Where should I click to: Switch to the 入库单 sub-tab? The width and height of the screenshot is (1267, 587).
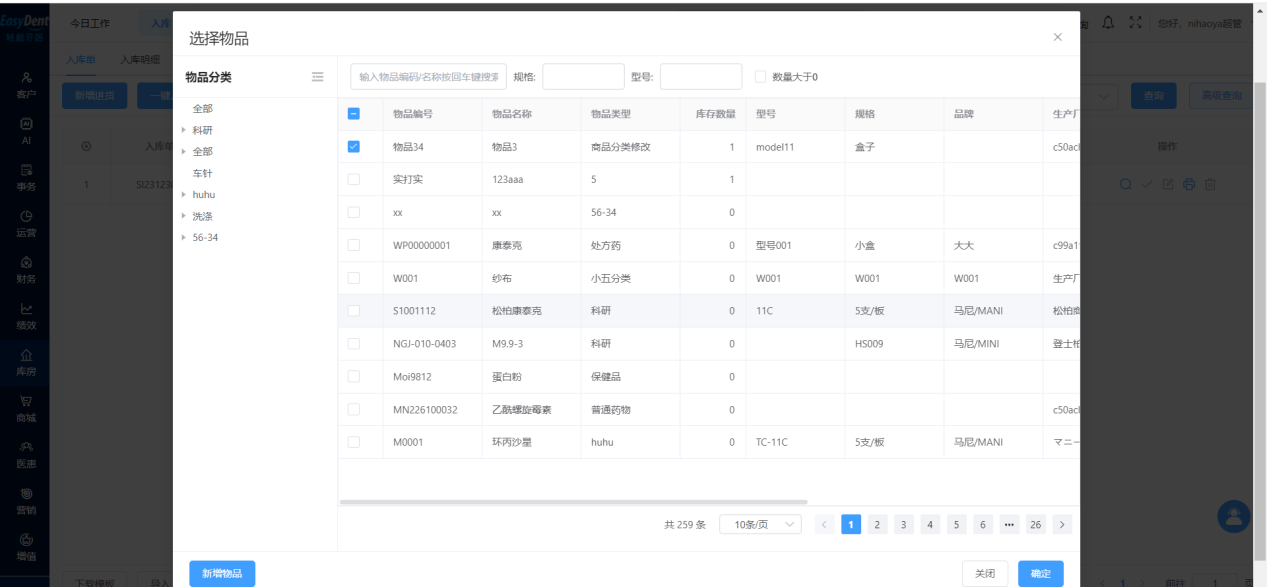coord(80,59)
